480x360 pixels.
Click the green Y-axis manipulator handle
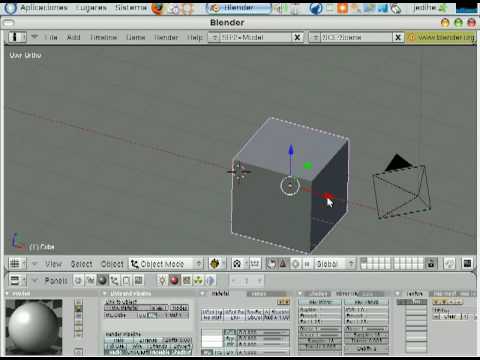coord(308,166)
